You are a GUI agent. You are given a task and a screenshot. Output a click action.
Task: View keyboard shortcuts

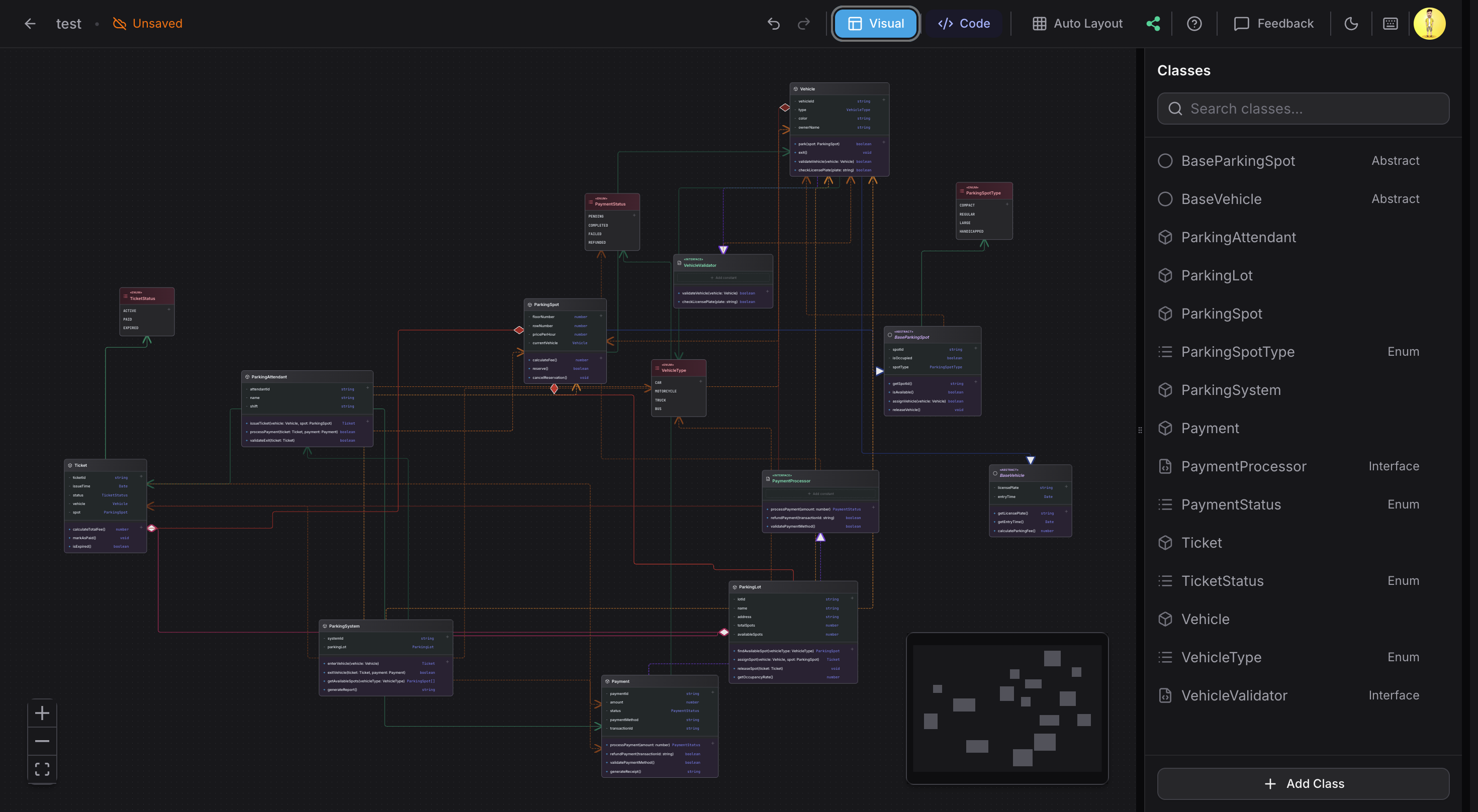1390,24
